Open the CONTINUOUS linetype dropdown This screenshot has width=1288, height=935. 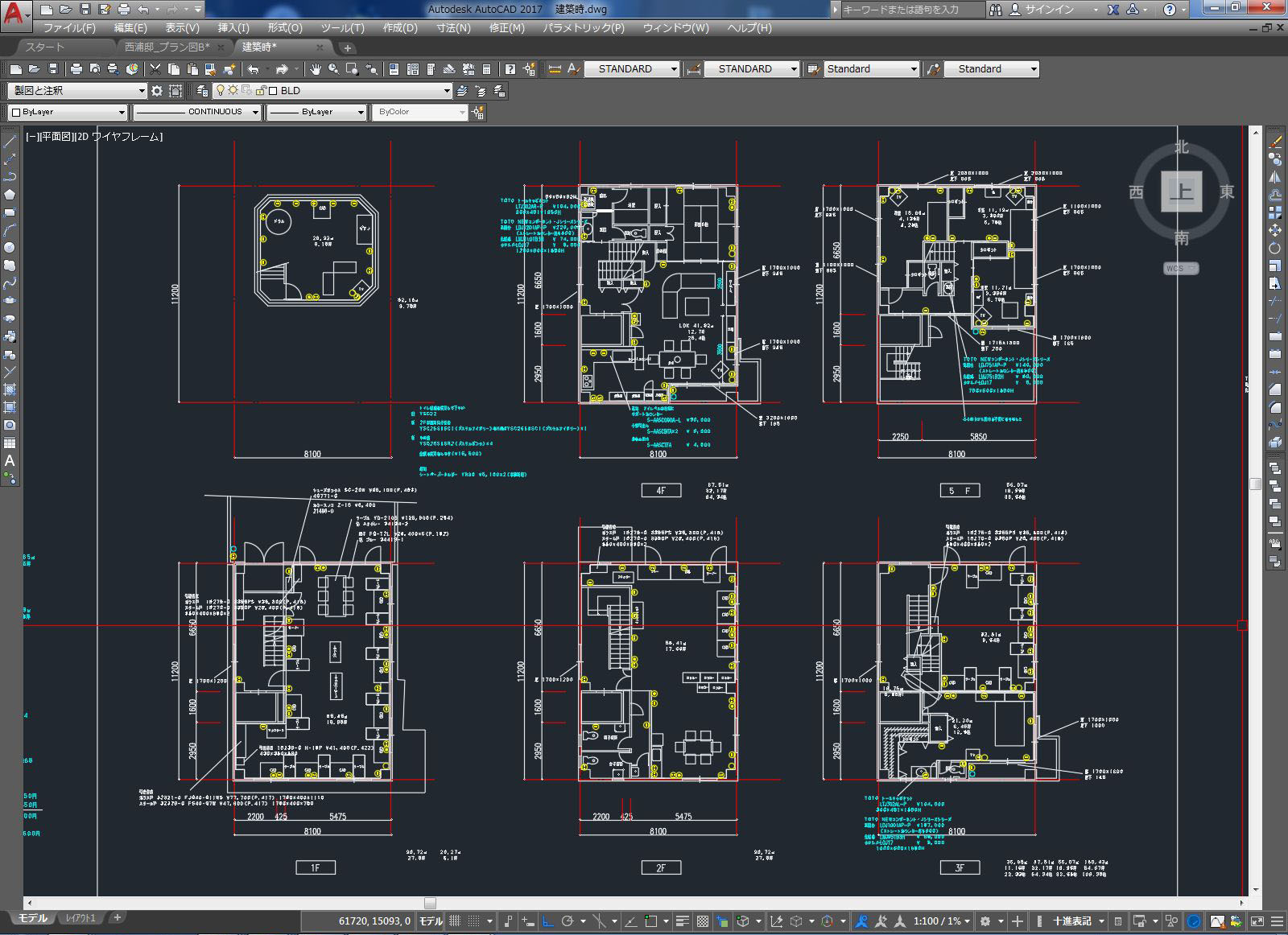[x=256, y=112]
